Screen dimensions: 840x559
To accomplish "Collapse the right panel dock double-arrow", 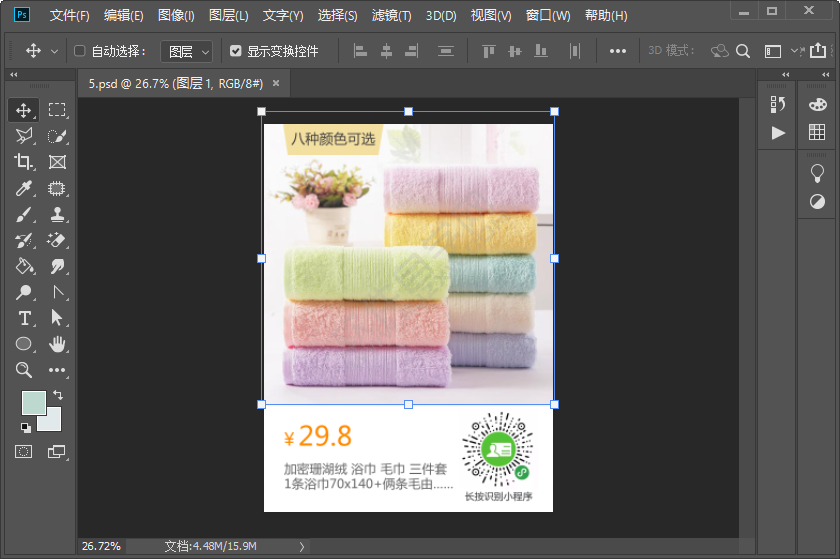I will point(826,74).
